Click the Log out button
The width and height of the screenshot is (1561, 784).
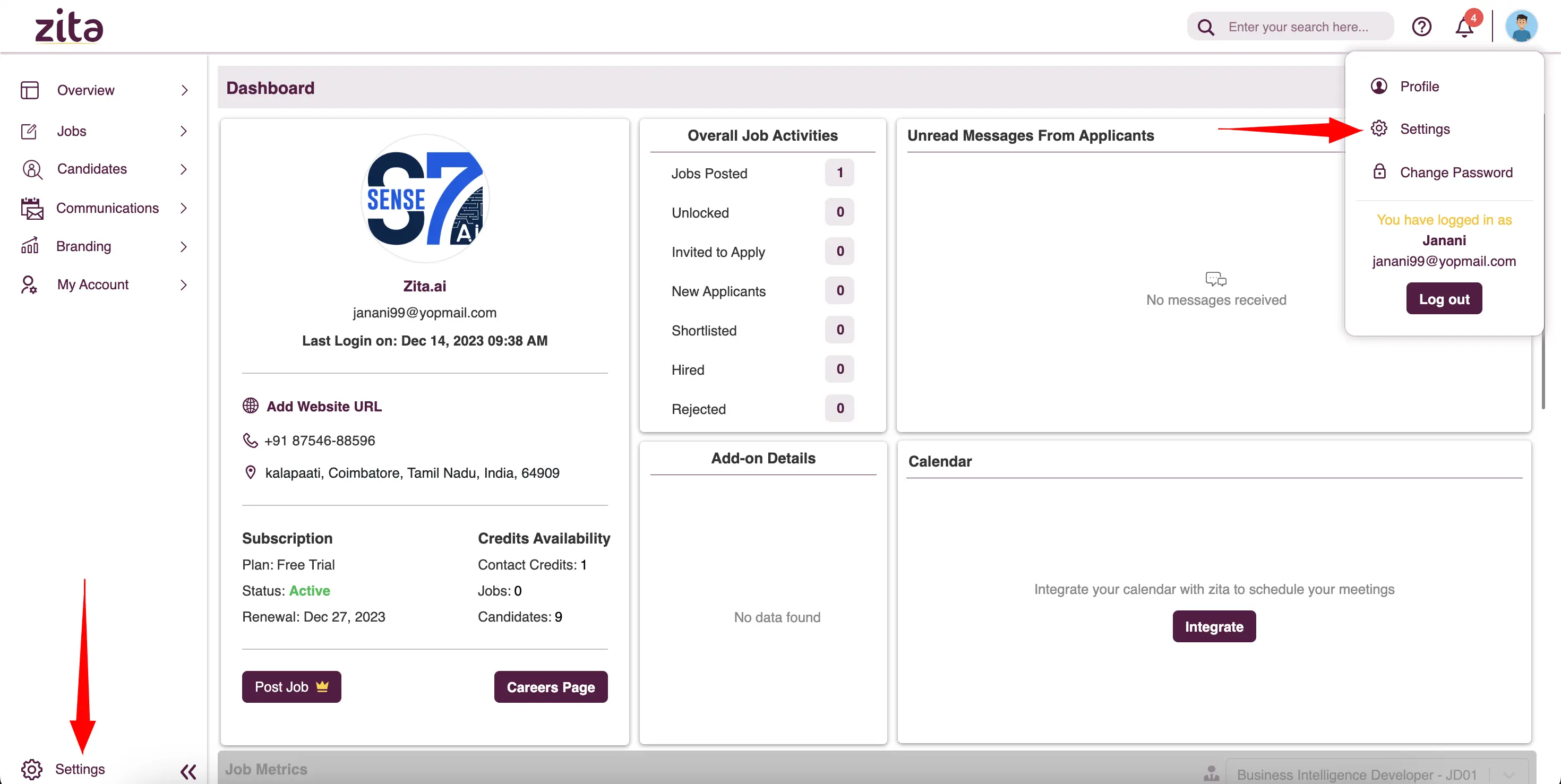[1444, 298]
